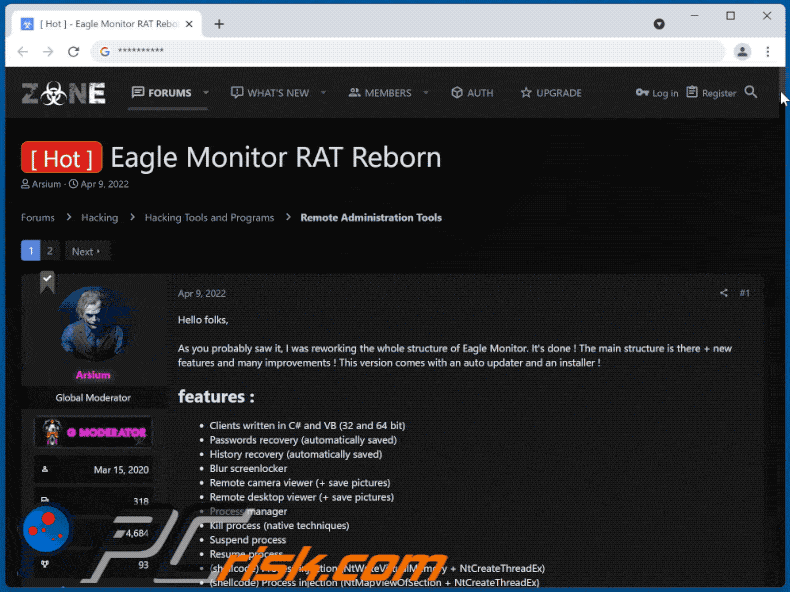This screenshot has height=592, width=790.
Task: Expand the Members dropdown arrow
Action: pos(426,93)
